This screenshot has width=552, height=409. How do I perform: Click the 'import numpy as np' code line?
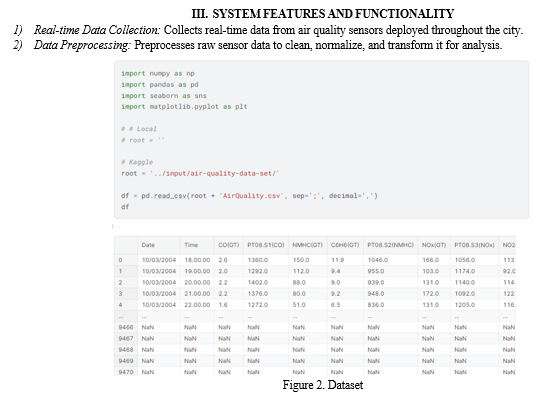pyautogui.click(x=158, y=74)
